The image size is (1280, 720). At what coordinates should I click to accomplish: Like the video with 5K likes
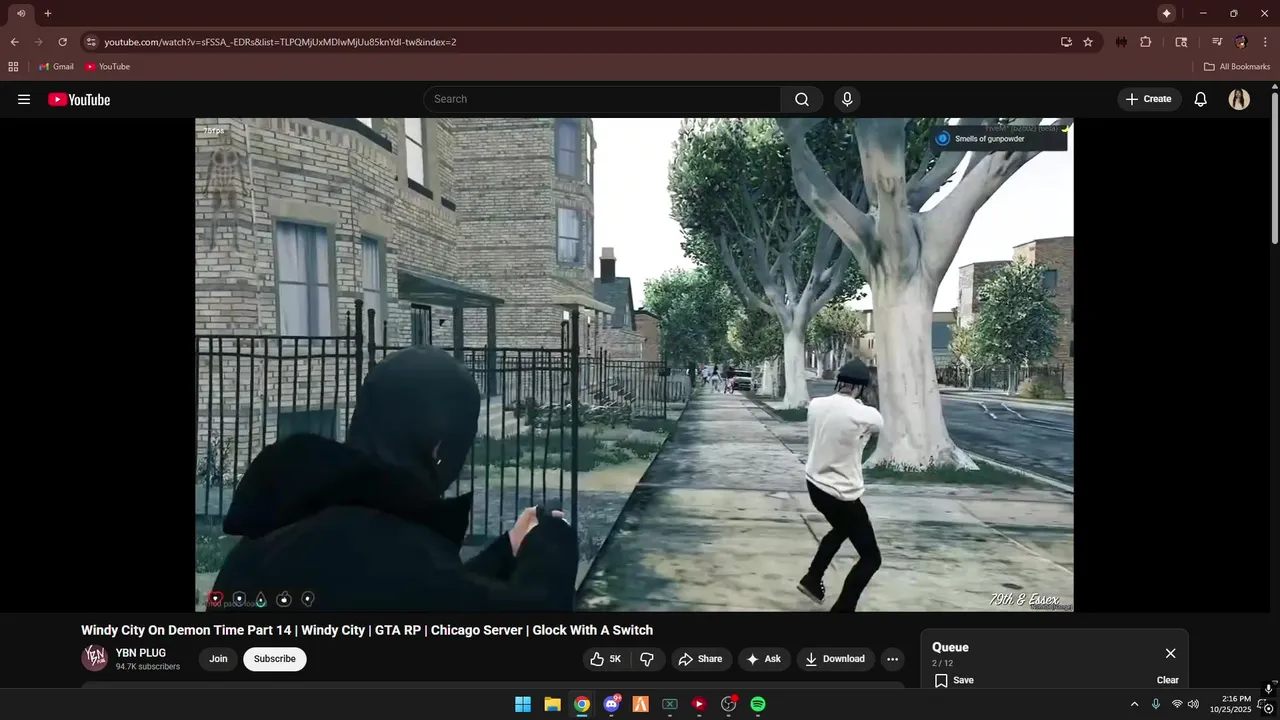[x=606, y=659]
